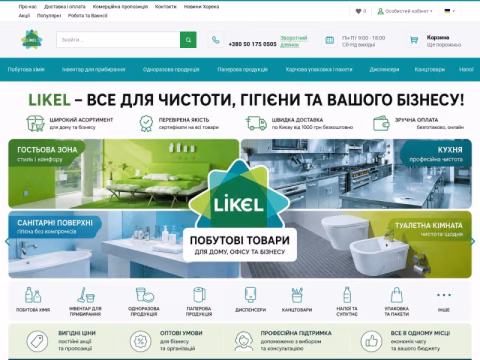Click the Побутові товари center badge
Screen dimensions: 480x360
coord(240,244)
